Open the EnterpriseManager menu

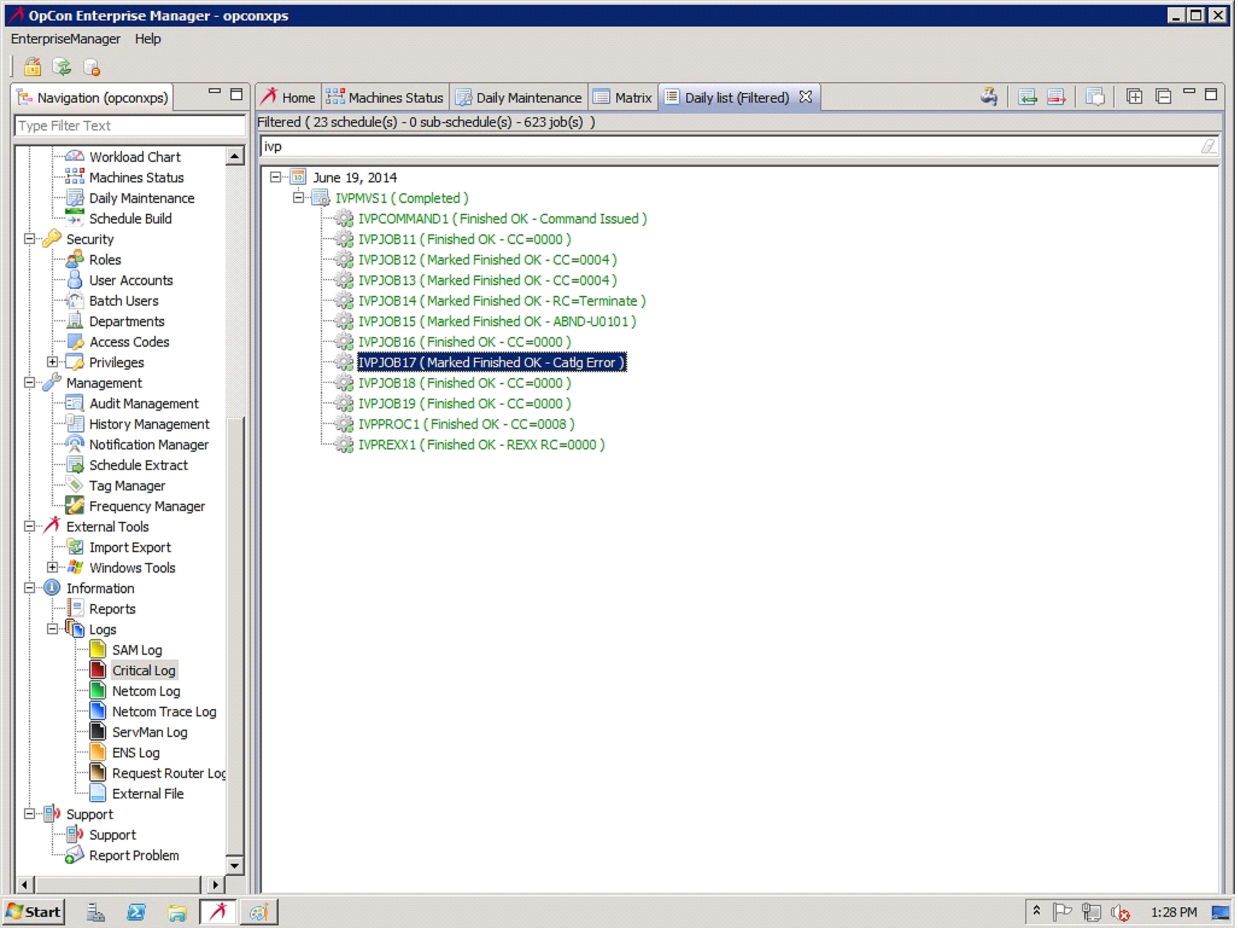pos(66,39)
